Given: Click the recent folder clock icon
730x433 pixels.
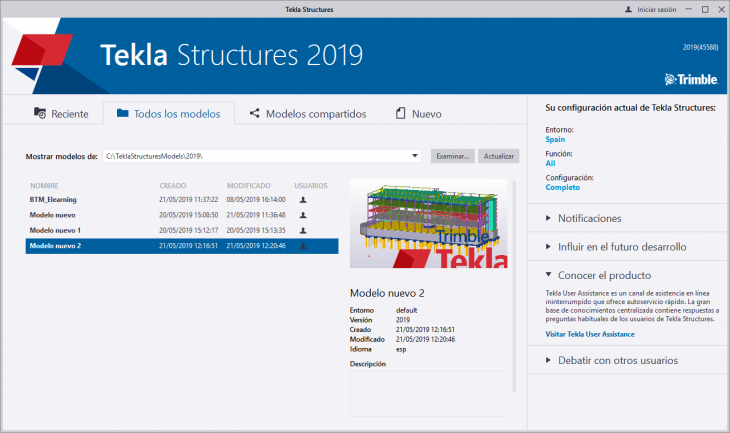Looking at the screenshot, I should click(x=40, y=113).
